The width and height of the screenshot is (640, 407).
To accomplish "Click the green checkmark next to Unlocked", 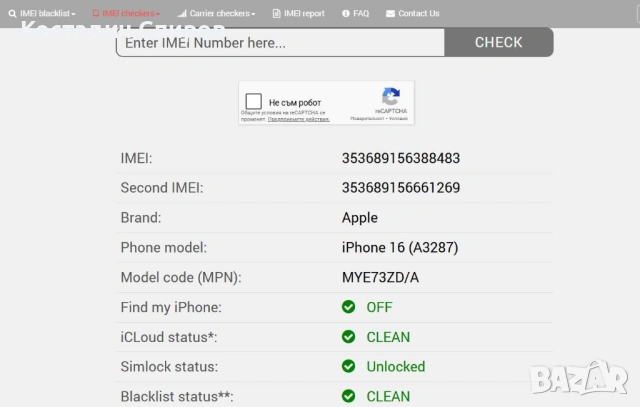I will pos(349,366).
